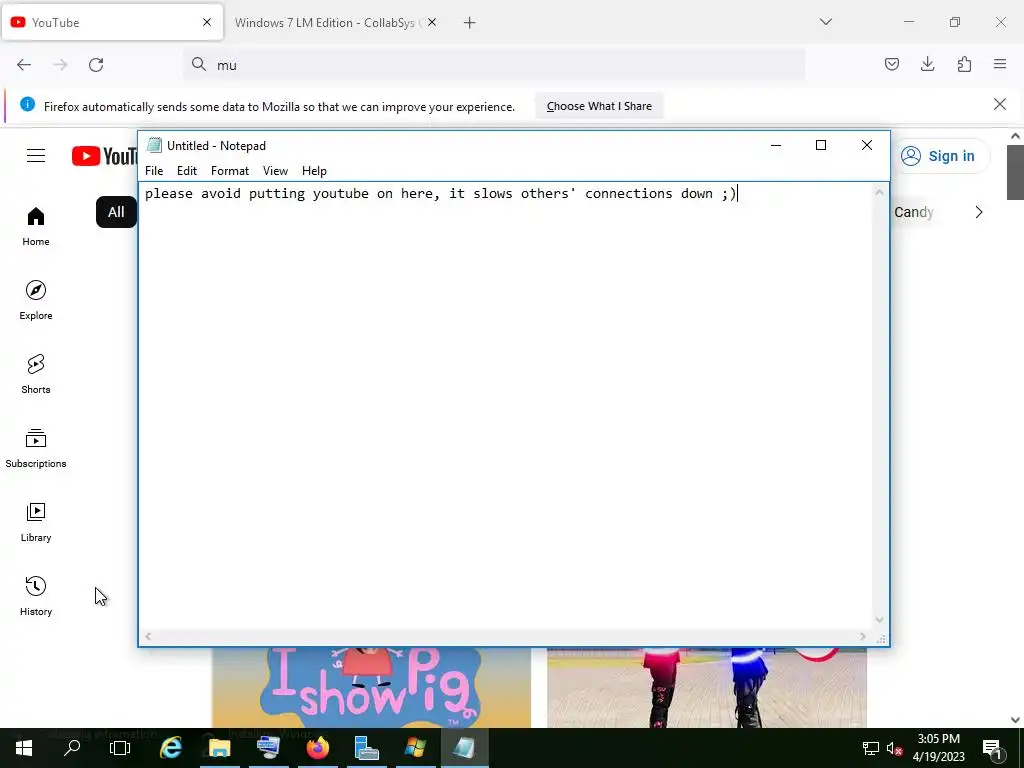Screen dimensions: 1024x768
Task: Launch Internet Explorer from taskbar
Action: click(170, 748)
